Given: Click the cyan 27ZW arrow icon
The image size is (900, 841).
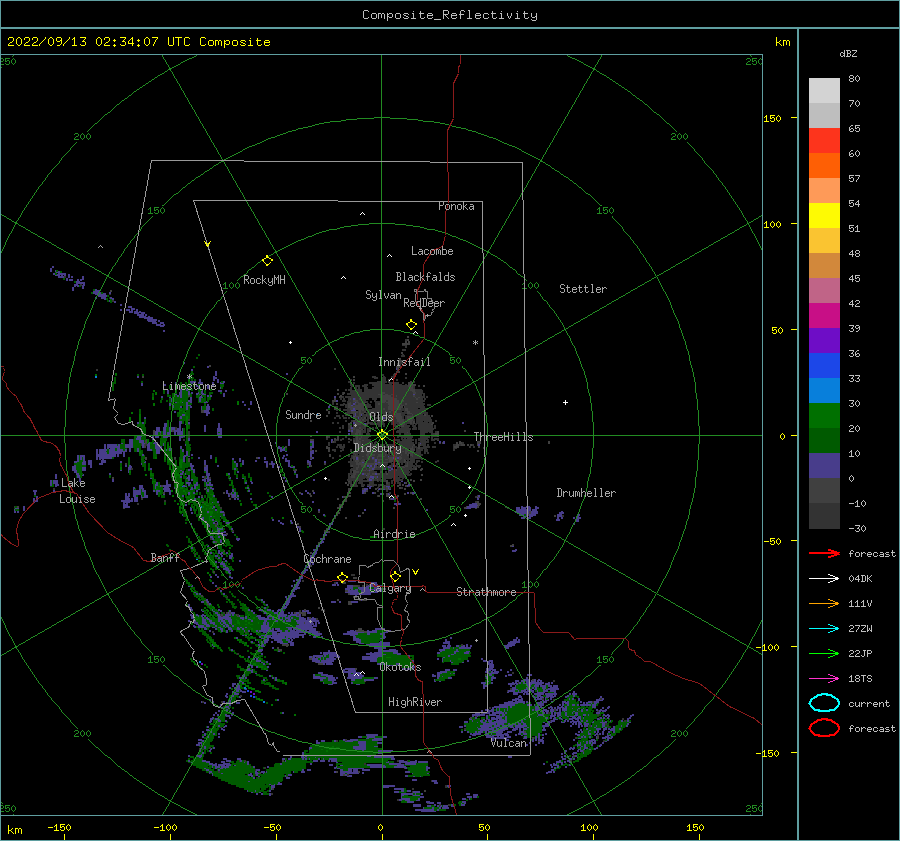Looking at the screenshot, I should (824, 629).
